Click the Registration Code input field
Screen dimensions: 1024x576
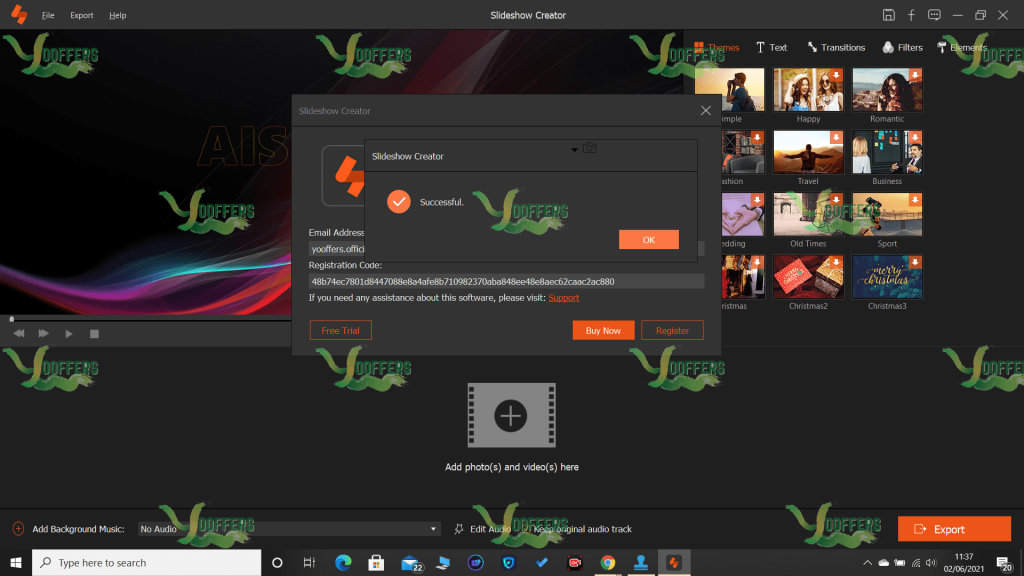(x=506, y=281)
